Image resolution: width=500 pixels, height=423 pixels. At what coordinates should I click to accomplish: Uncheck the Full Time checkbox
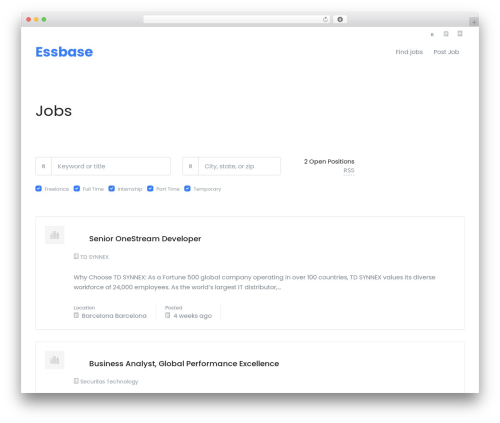[x=77, y=189]
